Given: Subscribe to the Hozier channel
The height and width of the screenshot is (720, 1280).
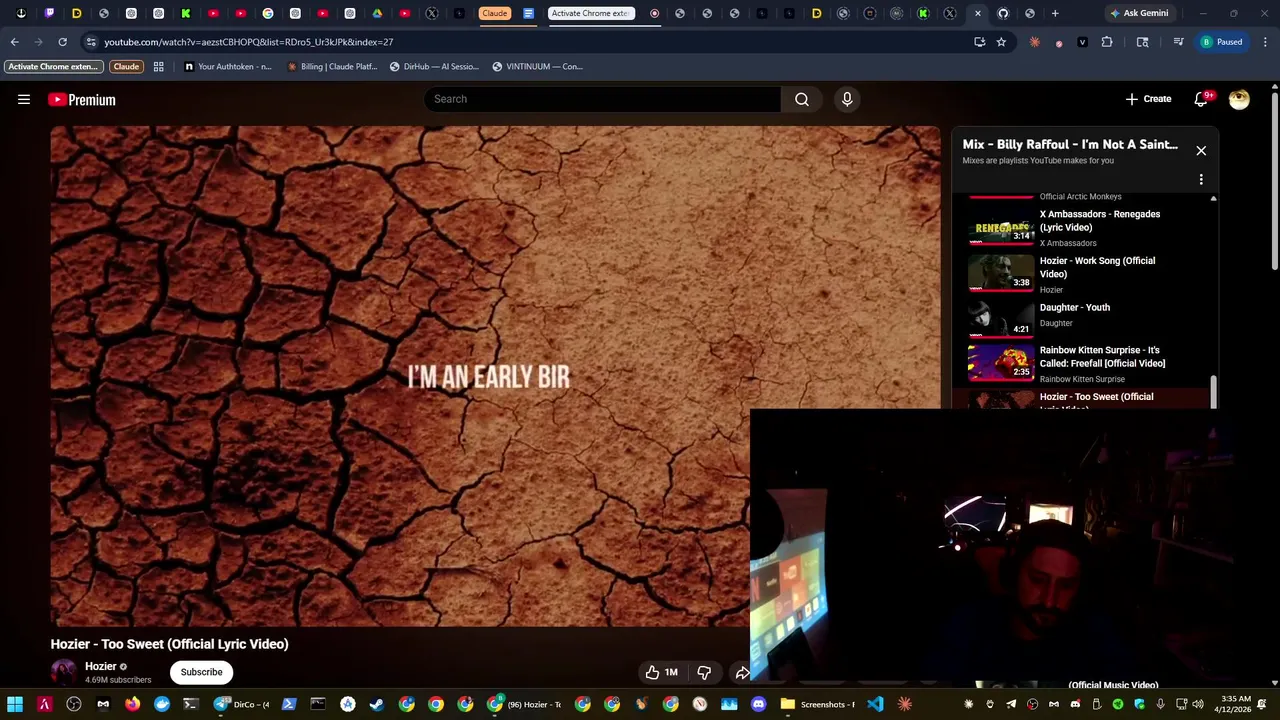Looking at the screenshot, I should tap(201, 672).
